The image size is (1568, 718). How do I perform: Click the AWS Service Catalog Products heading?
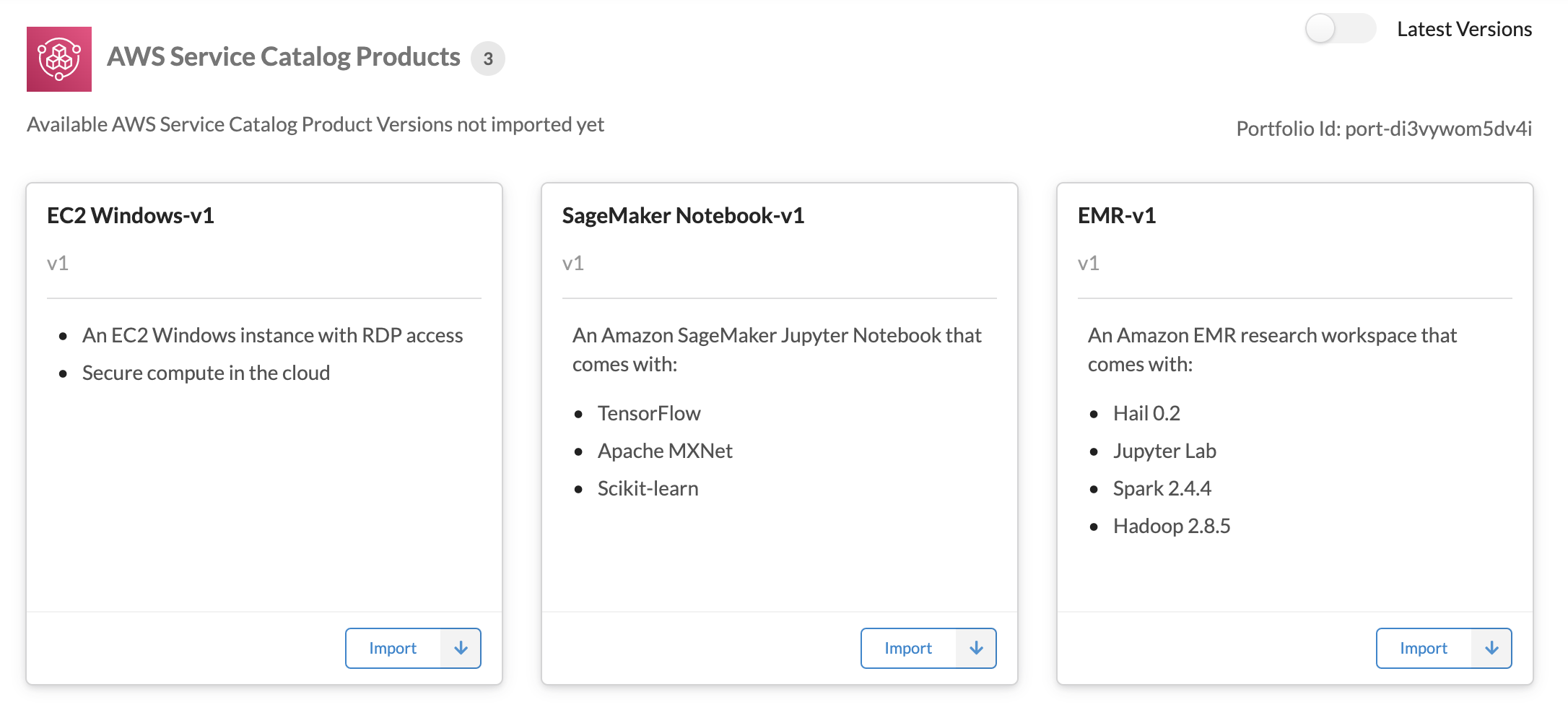coord(284,56)
